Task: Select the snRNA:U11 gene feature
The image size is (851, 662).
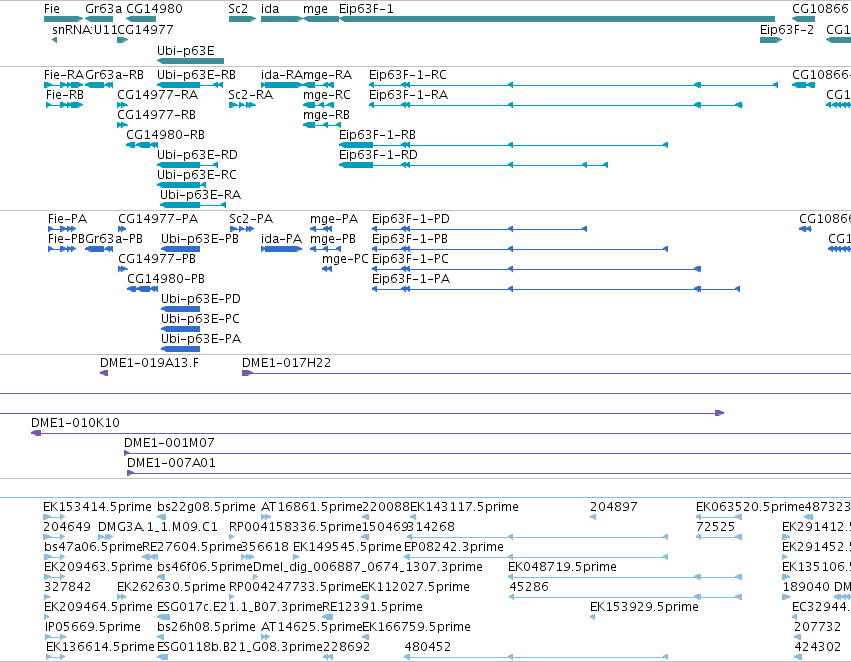Action: [x=54, y=40]
